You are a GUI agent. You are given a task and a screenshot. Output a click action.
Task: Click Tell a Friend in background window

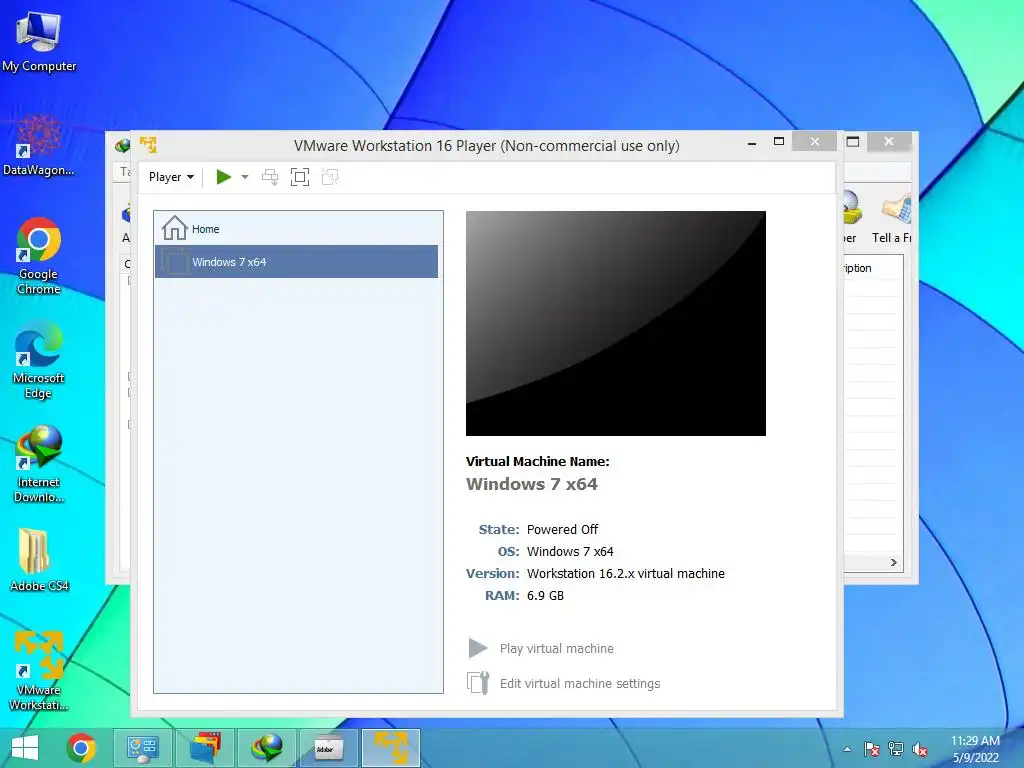point(891,219)
